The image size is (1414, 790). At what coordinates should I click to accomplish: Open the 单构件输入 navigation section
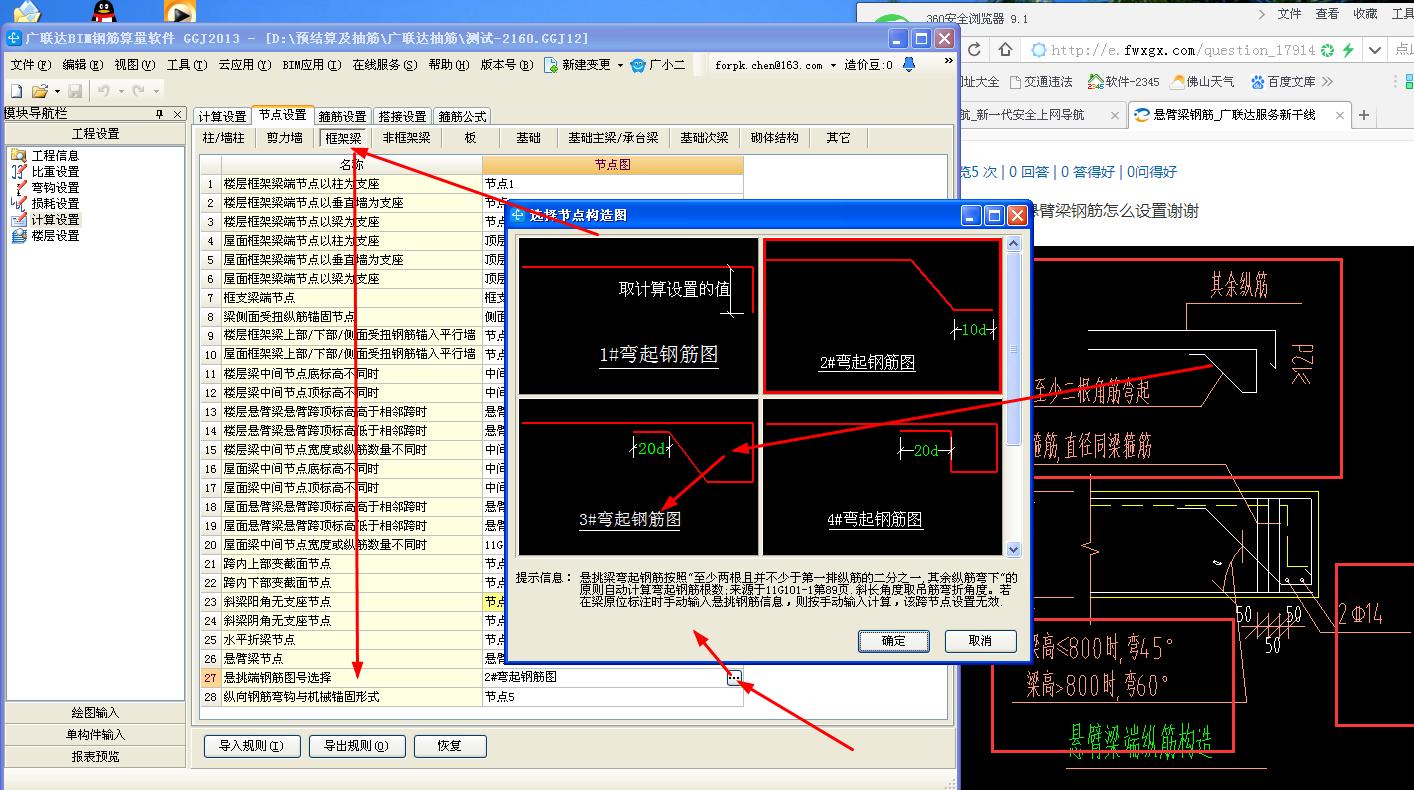coord(95,735)
